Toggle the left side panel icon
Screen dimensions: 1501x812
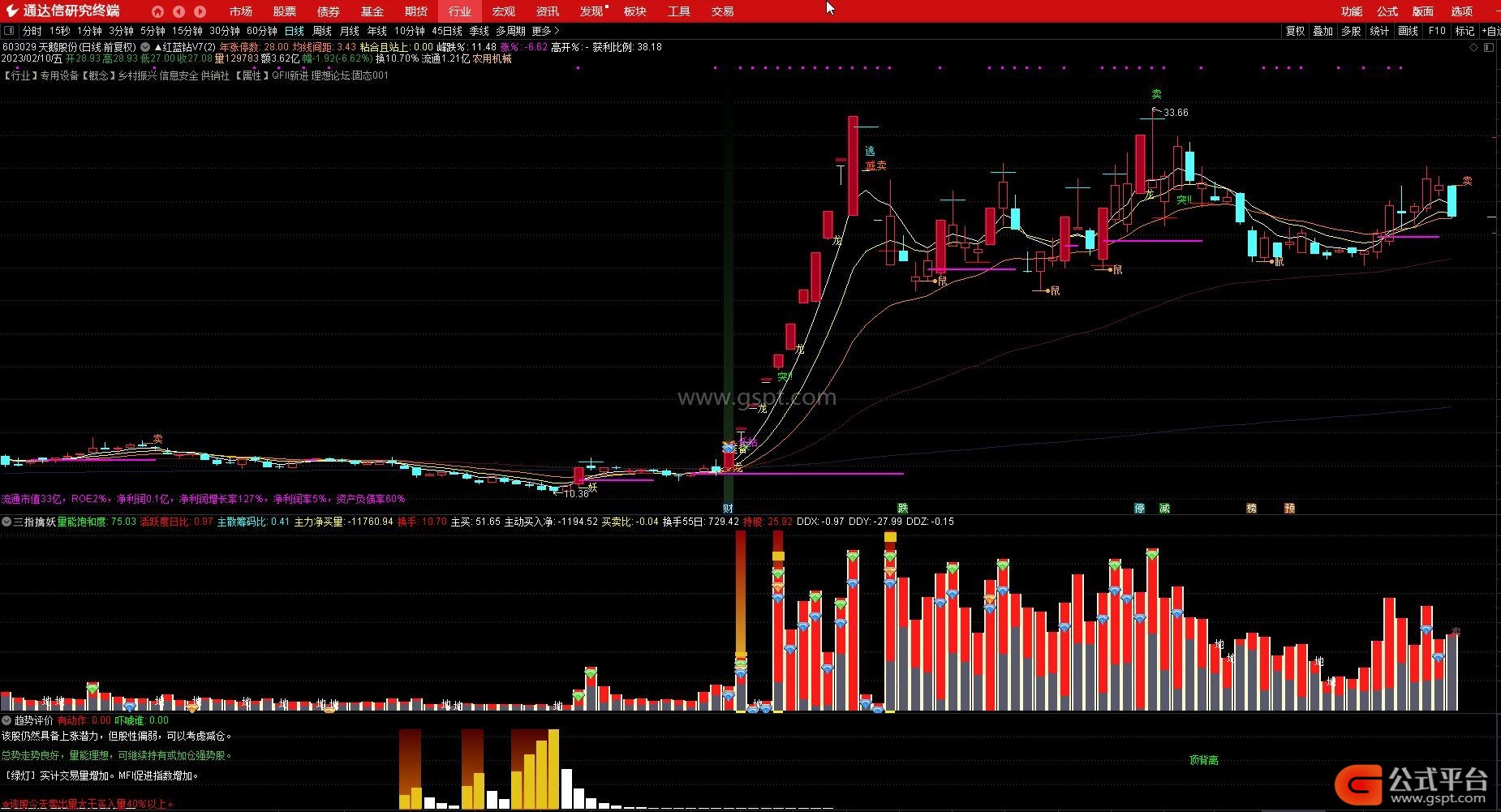[9, 31]
